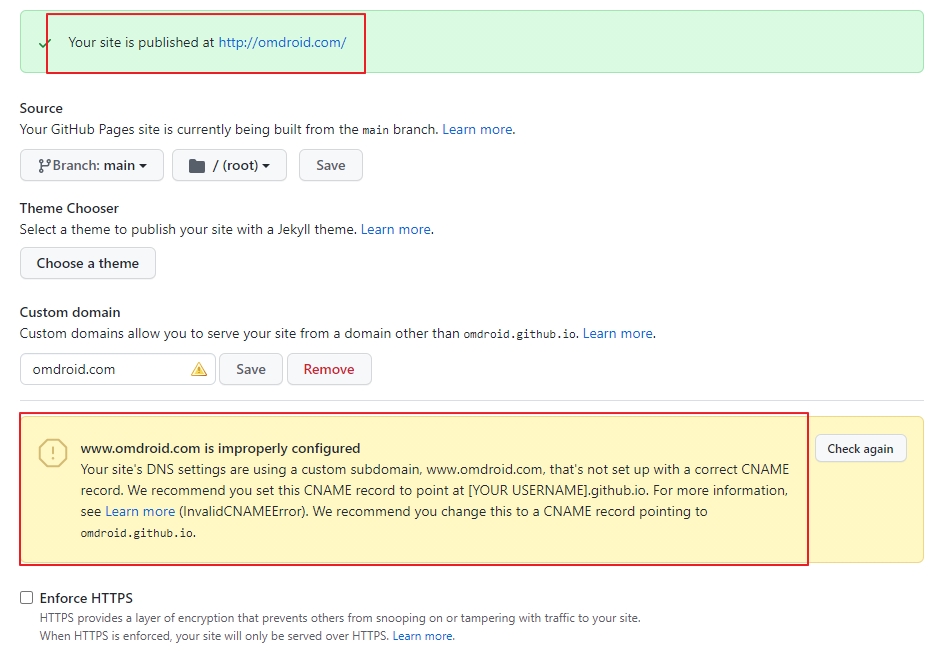
Task: Click the exclamation warning icon in DNS alert
Action: click(x=53, y=453)
